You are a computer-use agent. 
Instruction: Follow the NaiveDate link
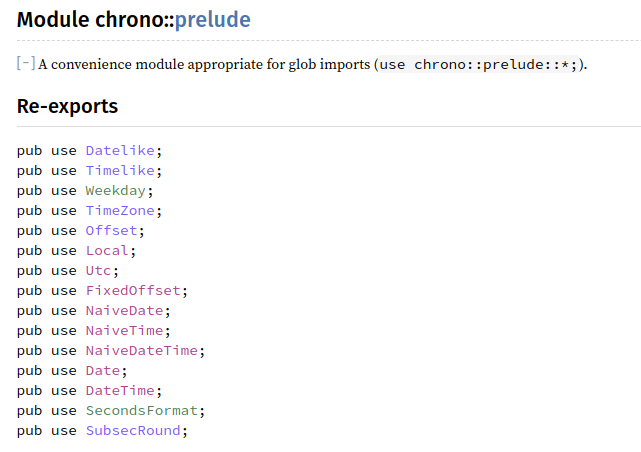coord(125,311)
